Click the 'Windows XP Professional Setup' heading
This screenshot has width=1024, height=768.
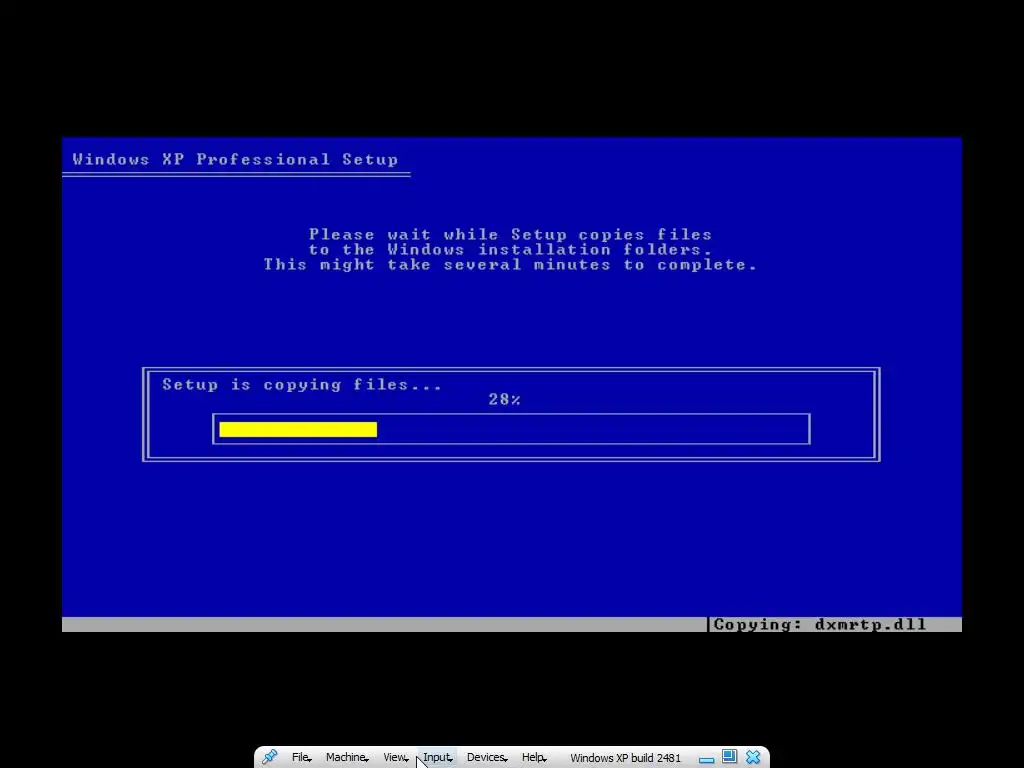235,159
